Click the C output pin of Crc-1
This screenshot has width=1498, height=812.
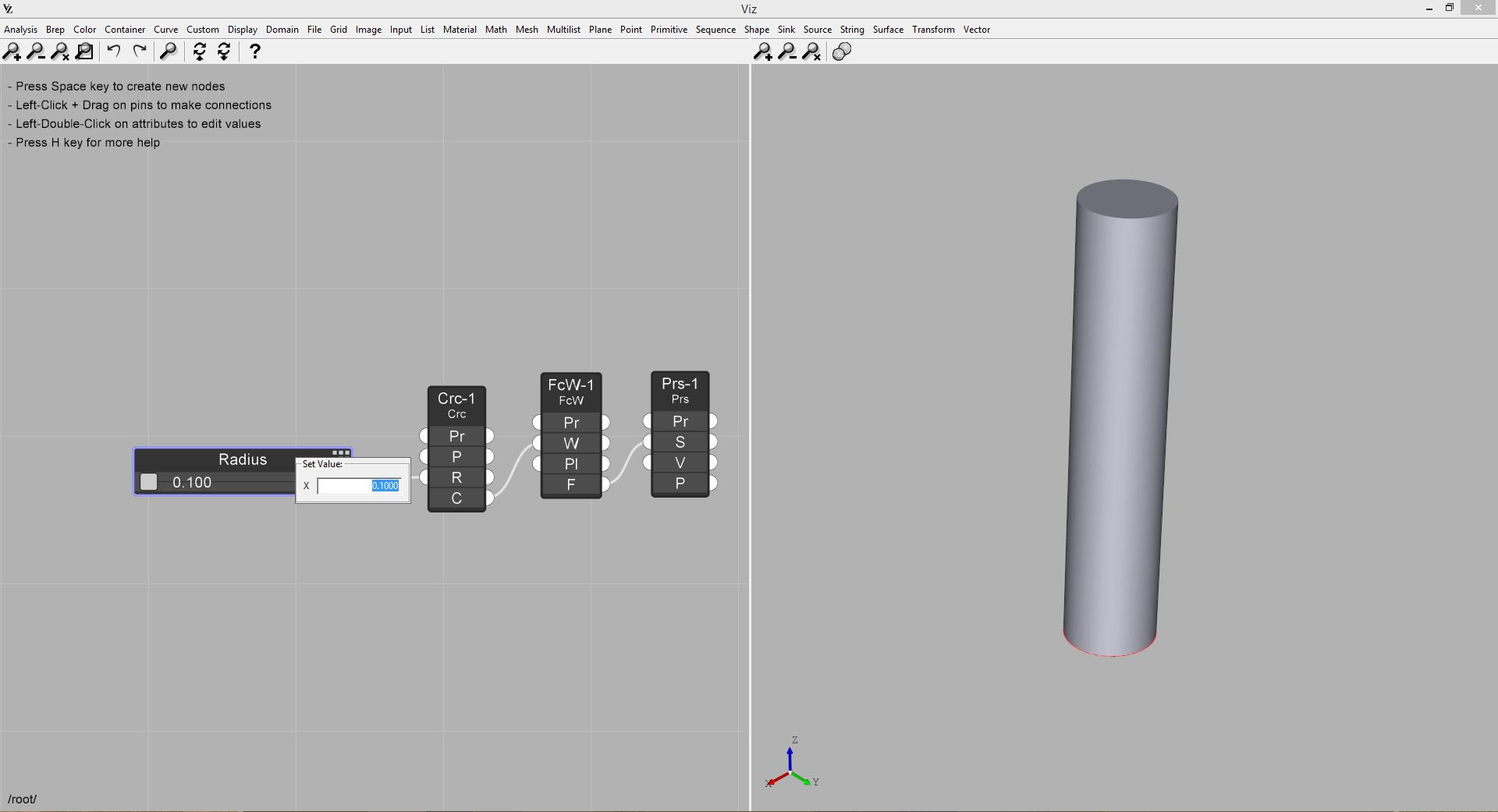tap(489, 498)
